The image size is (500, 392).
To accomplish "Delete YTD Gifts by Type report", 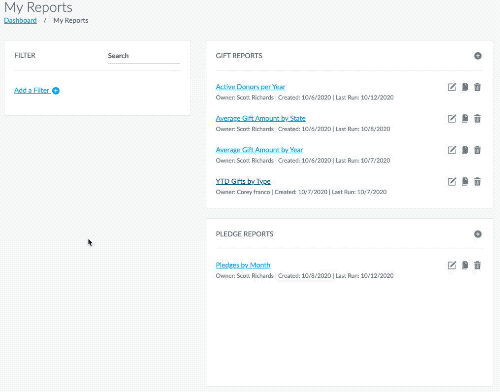I will coord(477,182).
